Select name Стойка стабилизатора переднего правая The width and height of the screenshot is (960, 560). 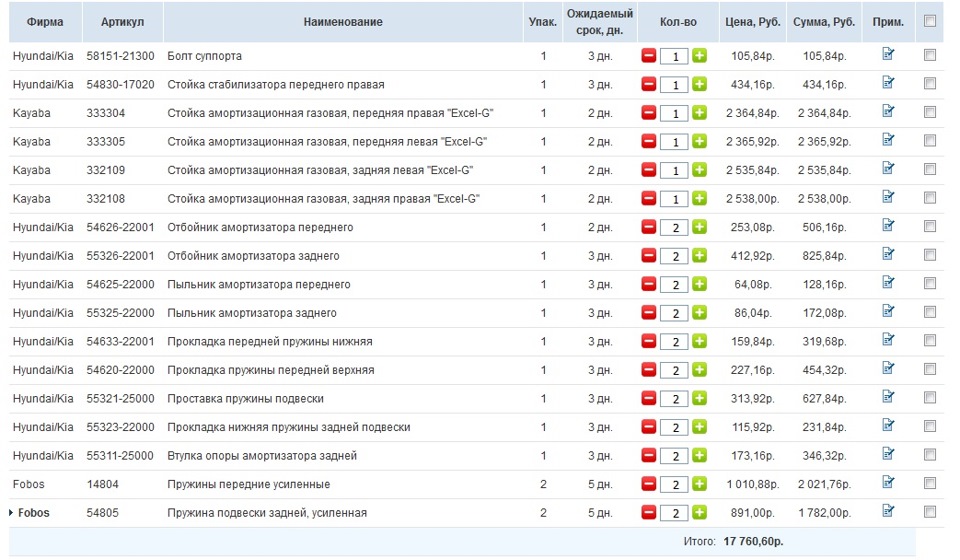pyautogui.click(x=276, y=84)
